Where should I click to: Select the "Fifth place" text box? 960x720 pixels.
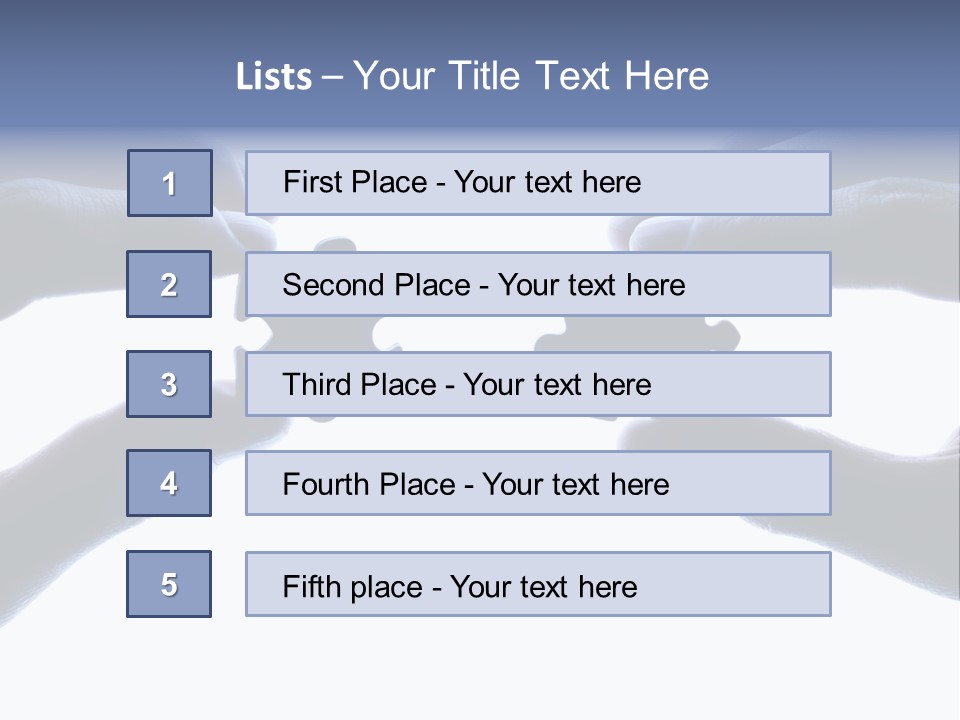[538, 584]
